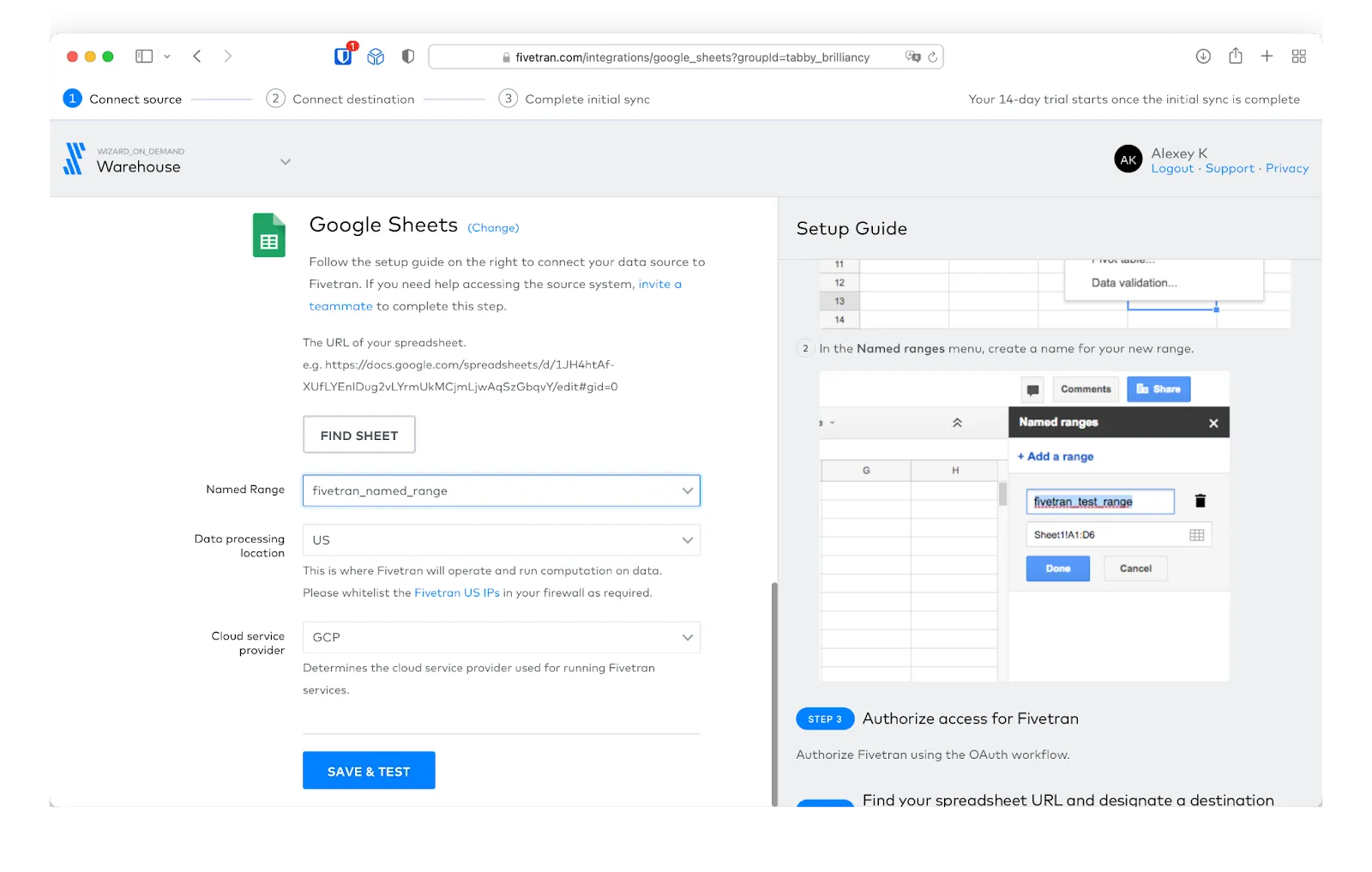Click the AK user avatar

[1128, 159]
